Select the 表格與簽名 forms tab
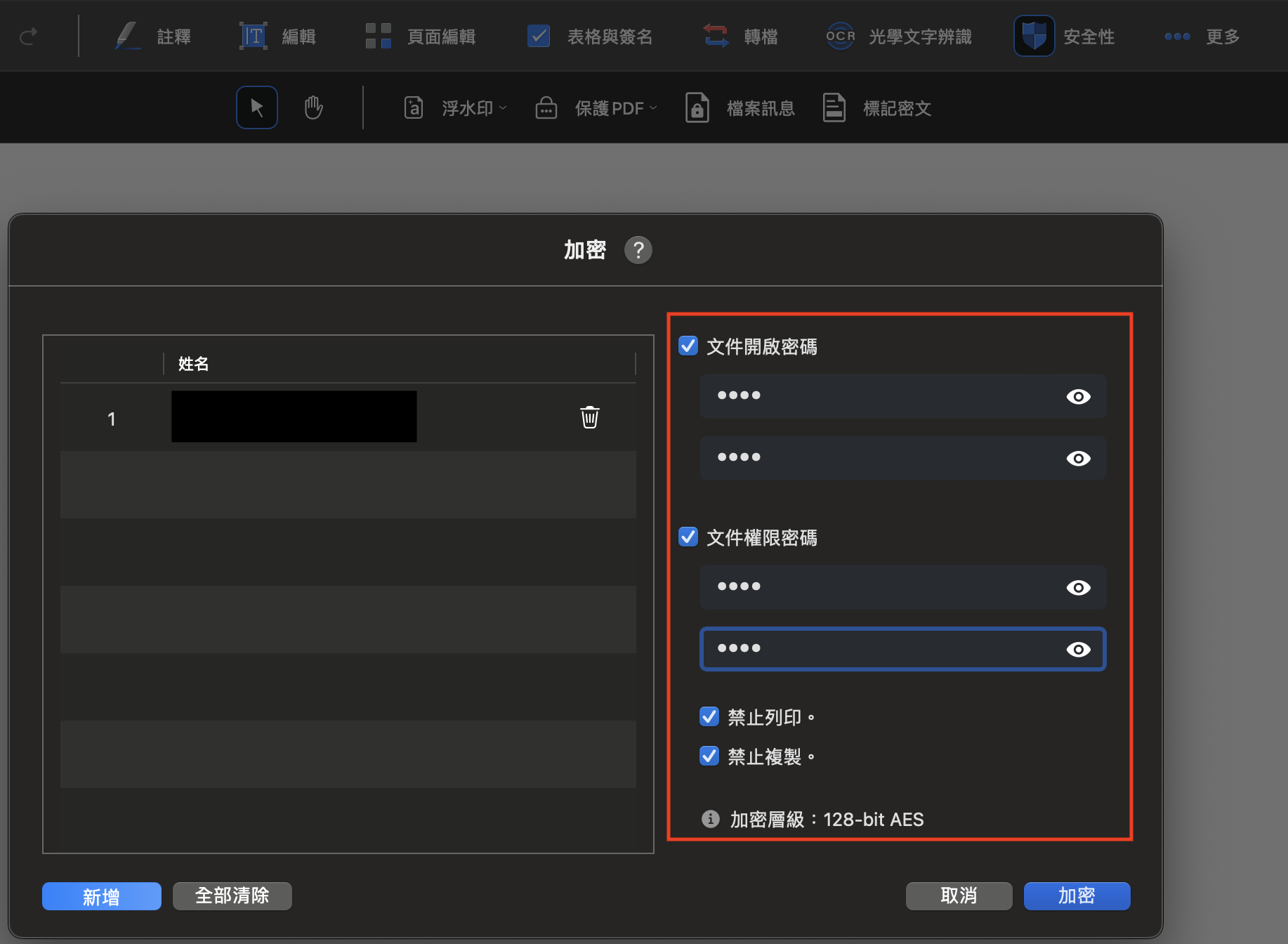Viewport: 1288px width, 944px height. click(590, 36)
